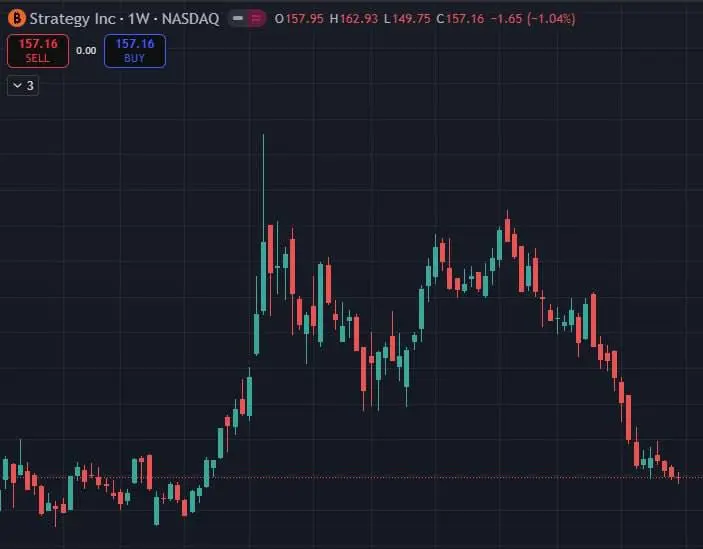Click the high price H162.93

[353, 19]
